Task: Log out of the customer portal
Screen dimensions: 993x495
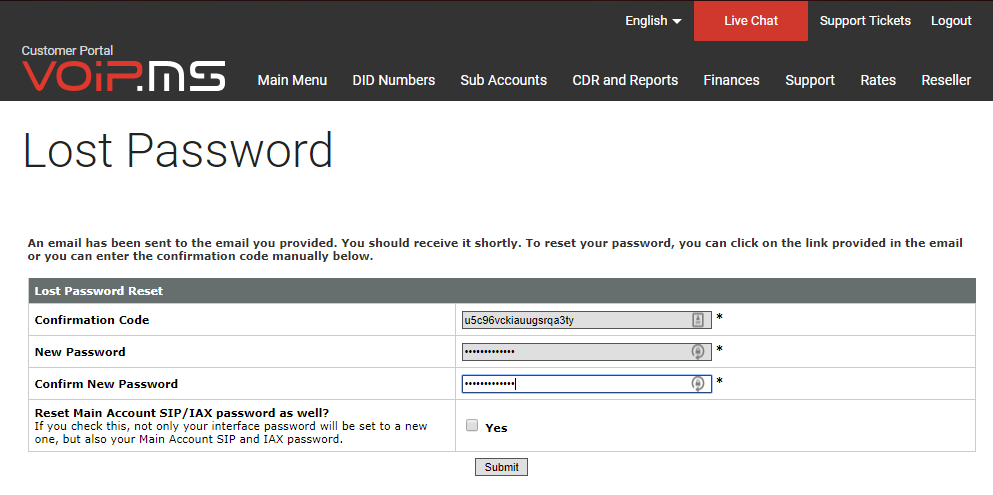Action: (950, 21)
